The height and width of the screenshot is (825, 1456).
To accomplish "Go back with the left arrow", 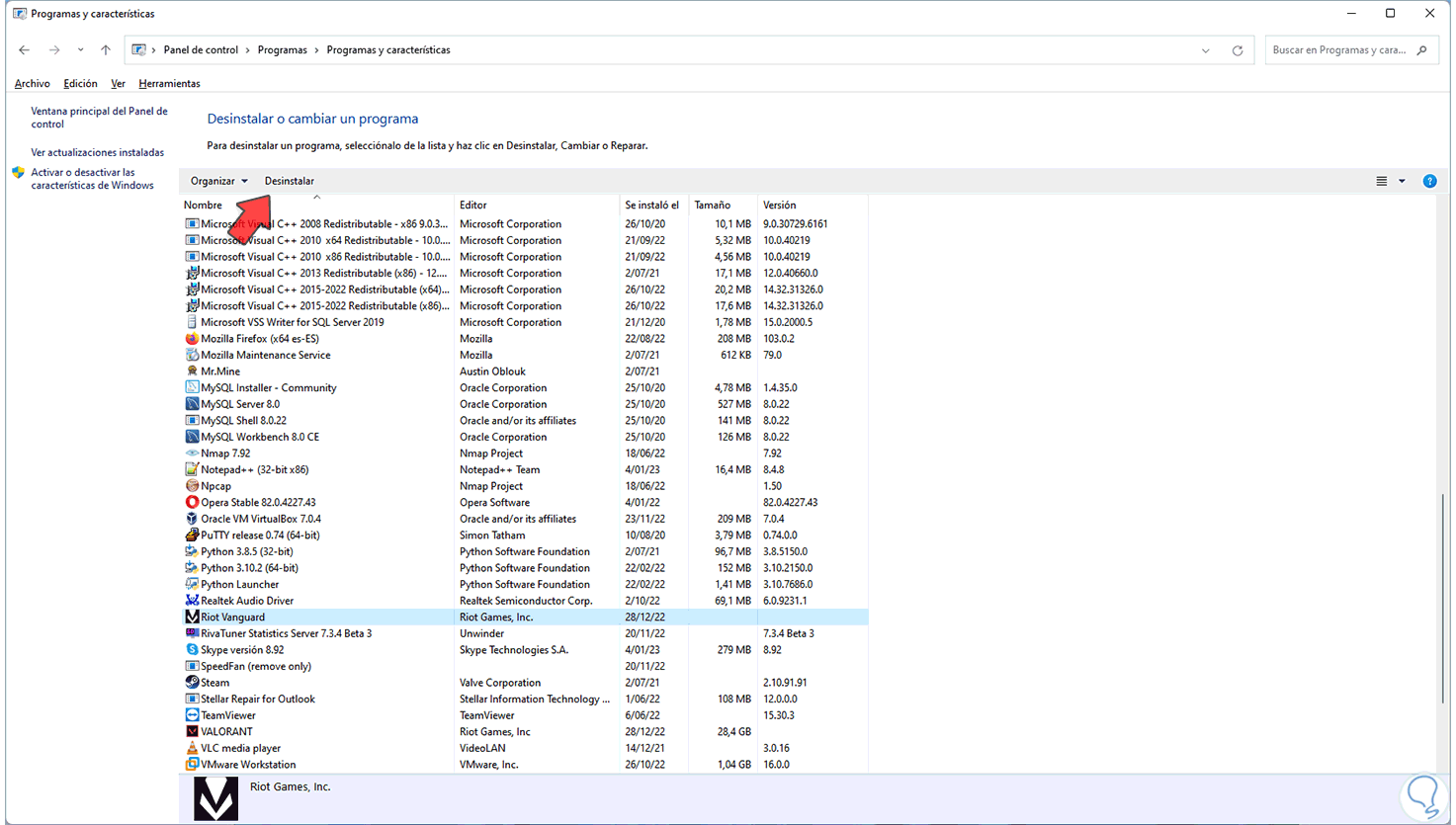I will pos(25,50).
